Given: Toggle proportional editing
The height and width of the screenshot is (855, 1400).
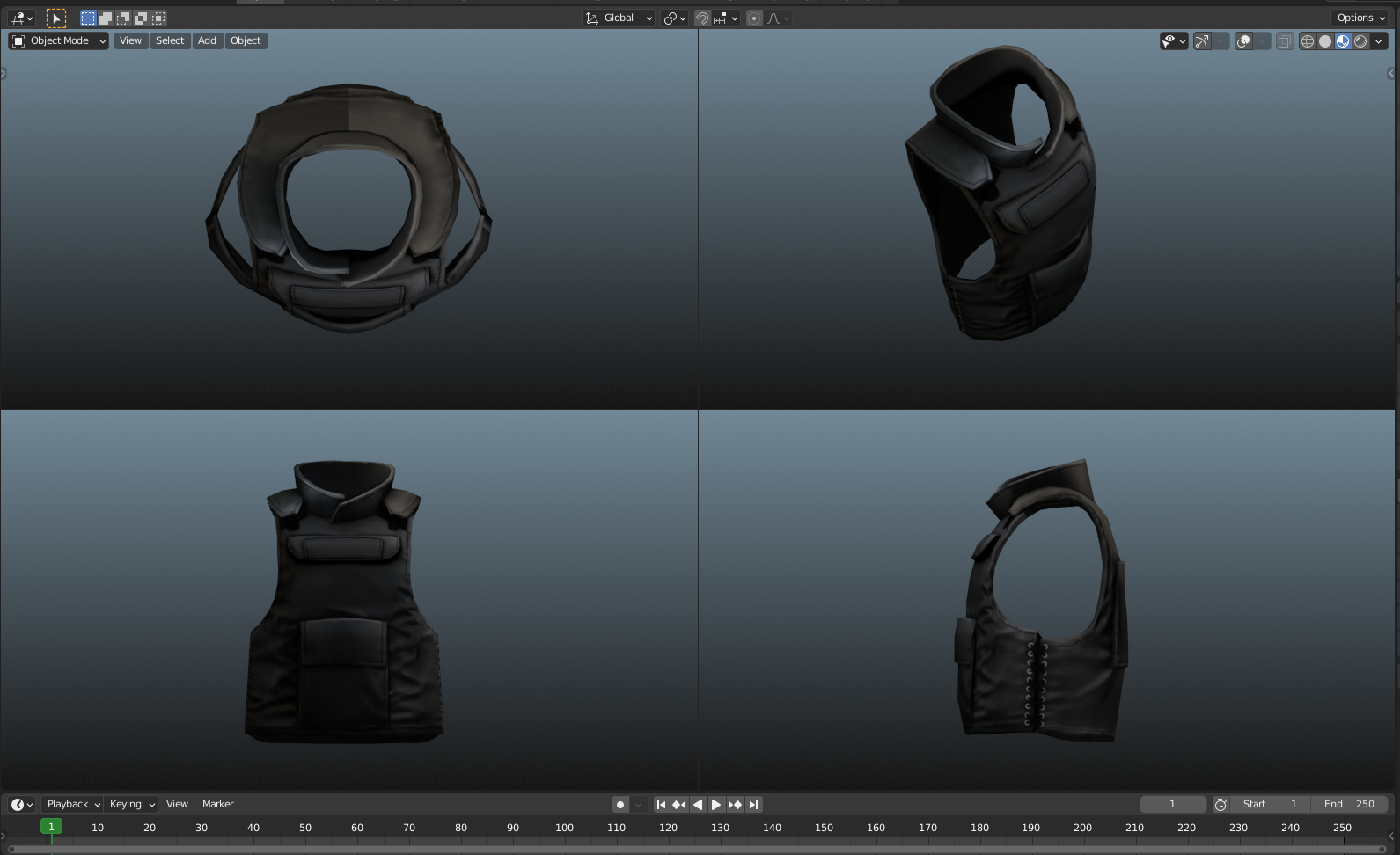Looking at the screenshot, I should point(754,18).
